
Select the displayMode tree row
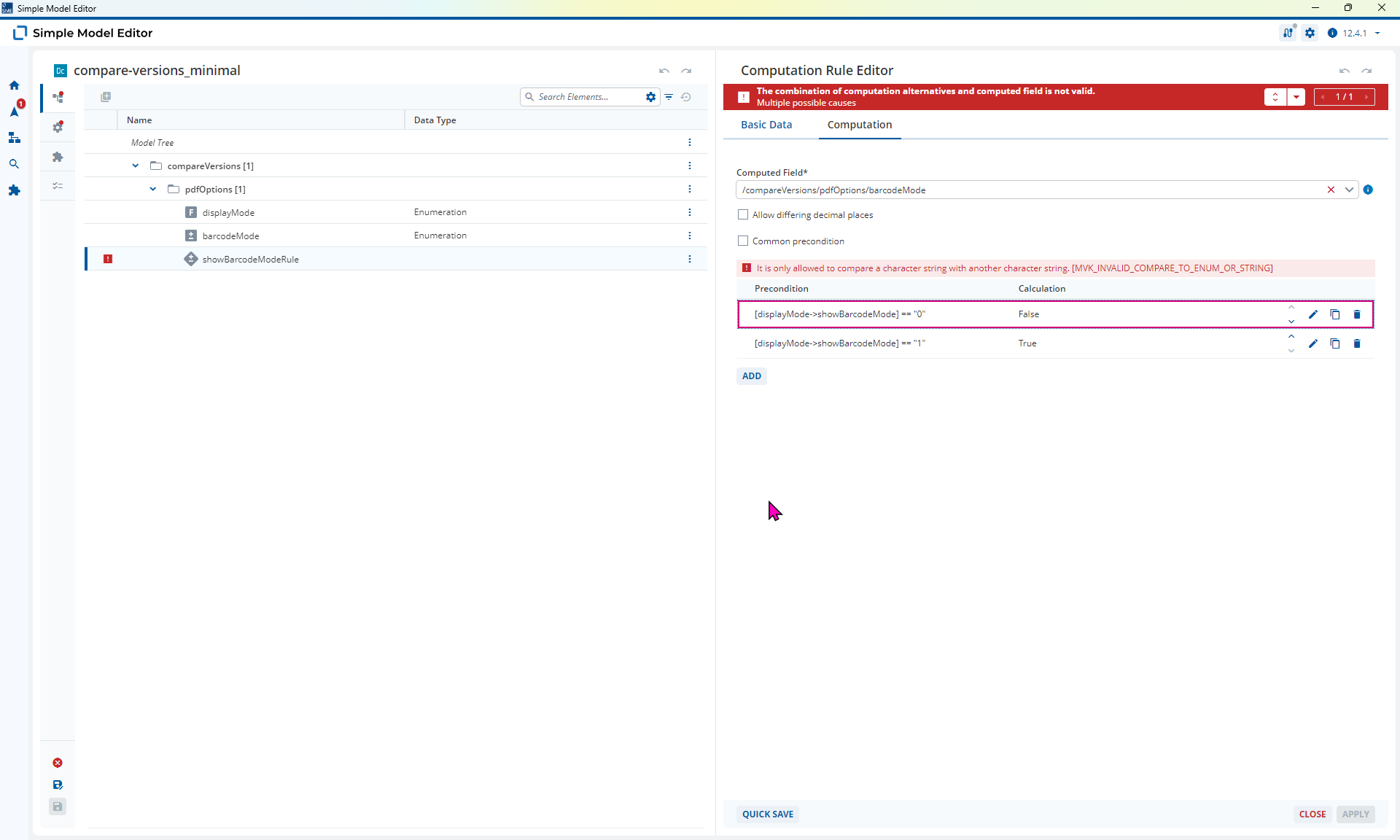tap(396, 212)
